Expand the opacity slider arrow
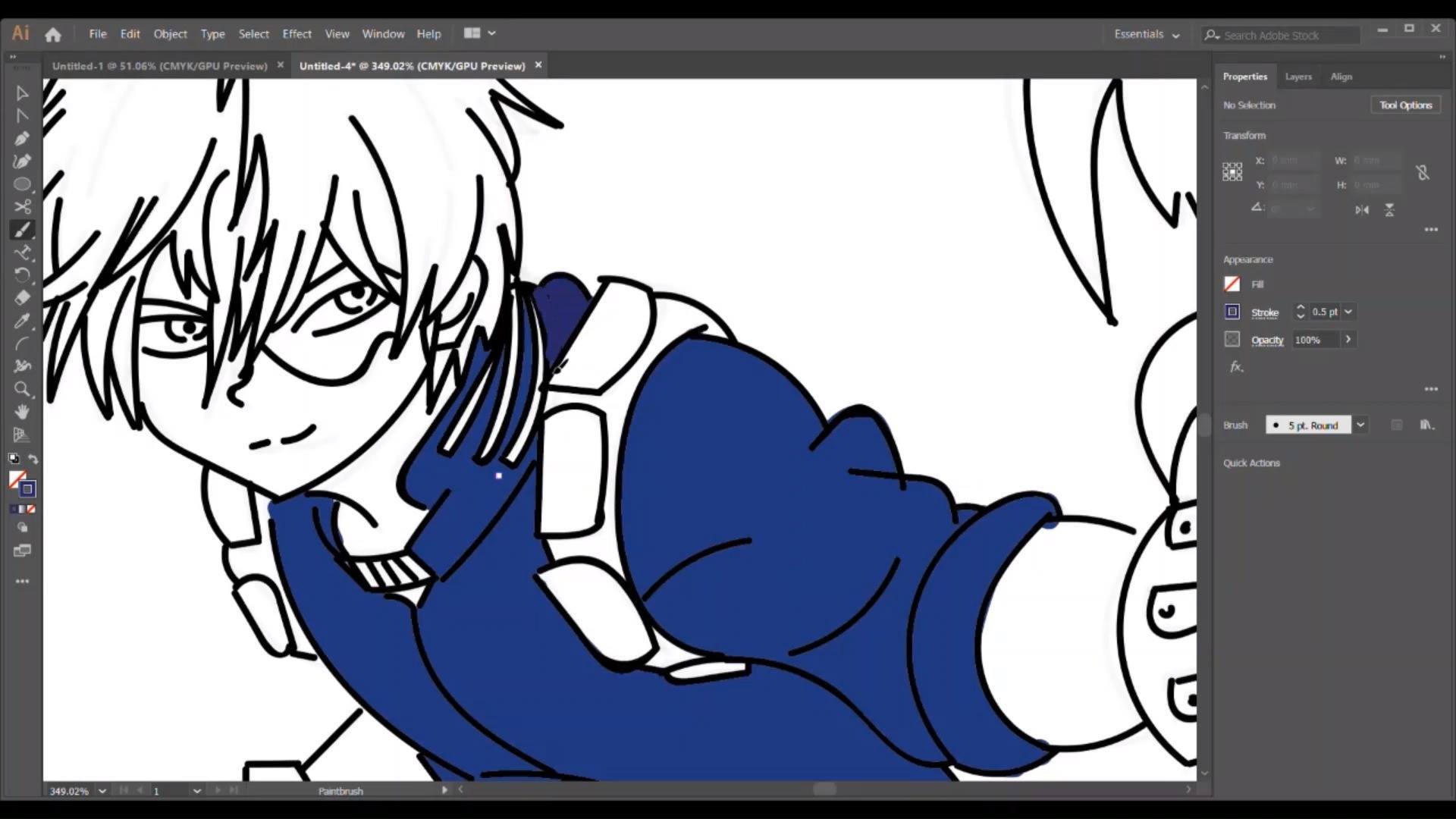Screen dimensions: 1456x819 [1348, 340]
